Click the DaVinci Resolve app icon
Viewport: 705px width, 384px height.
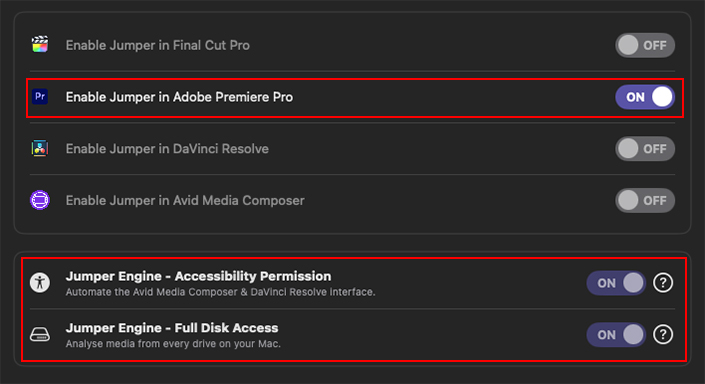(x=40, y=148)
